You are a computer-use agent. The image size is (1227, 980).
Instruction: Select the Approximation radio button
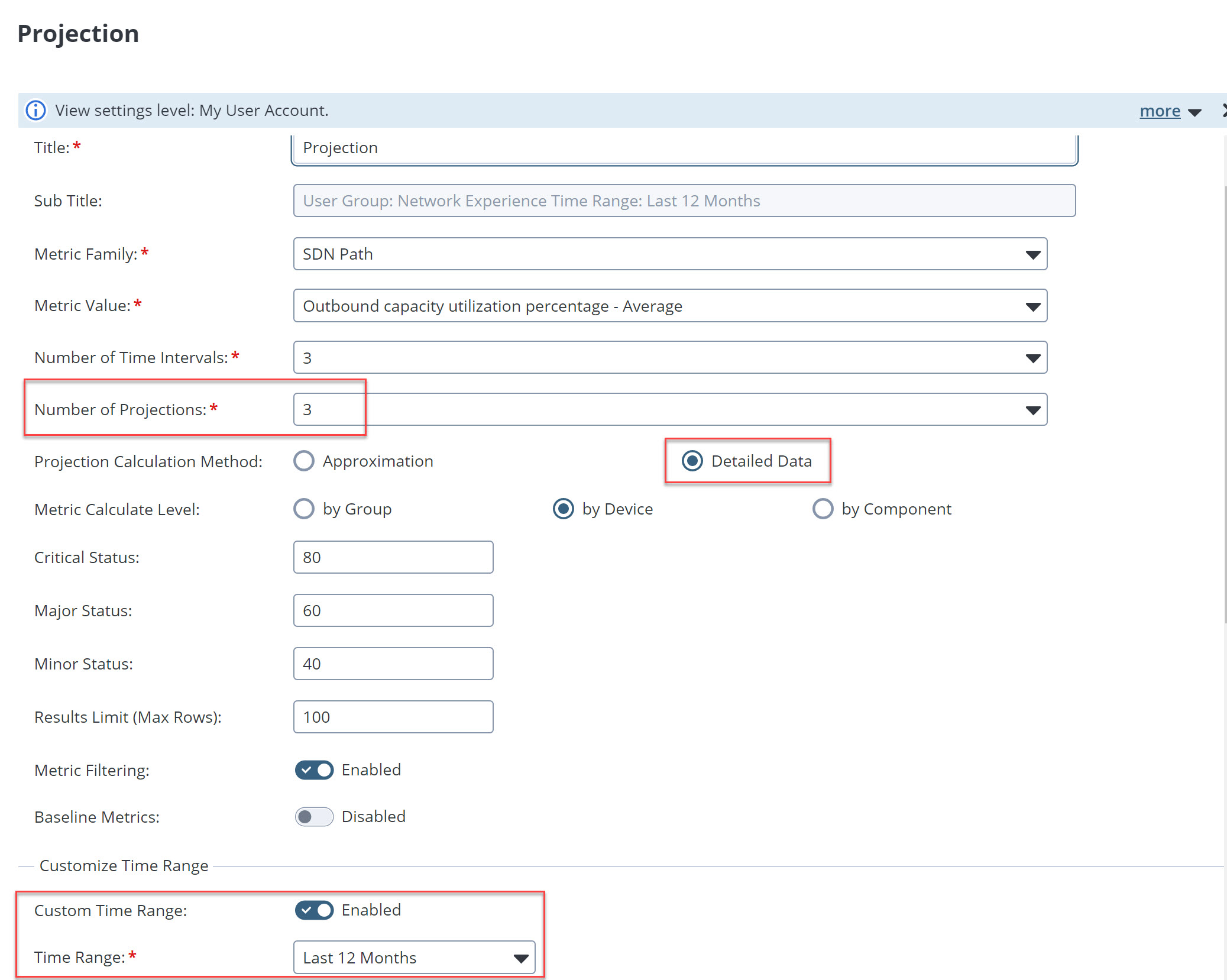tap(304, 461)
